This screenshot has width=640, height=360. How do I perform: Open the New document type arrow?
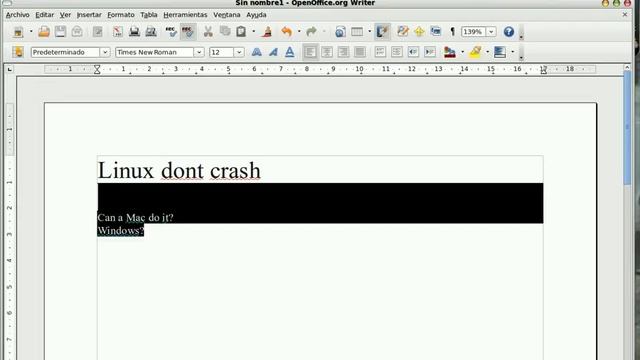(31, 32)
